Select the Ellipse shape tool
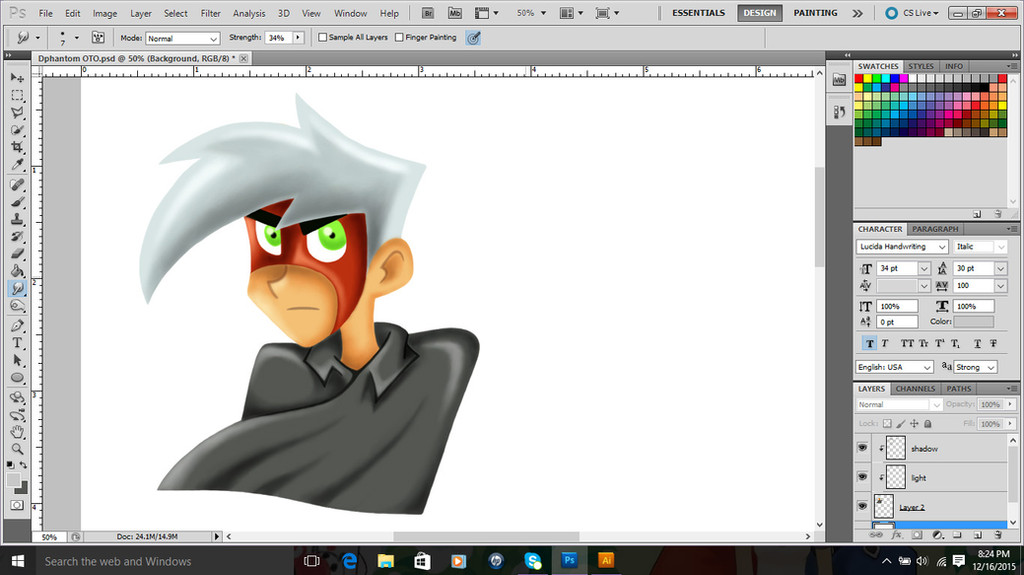Image resolution: width=1024 pixels, height=575 pixels. click(17, 377)
